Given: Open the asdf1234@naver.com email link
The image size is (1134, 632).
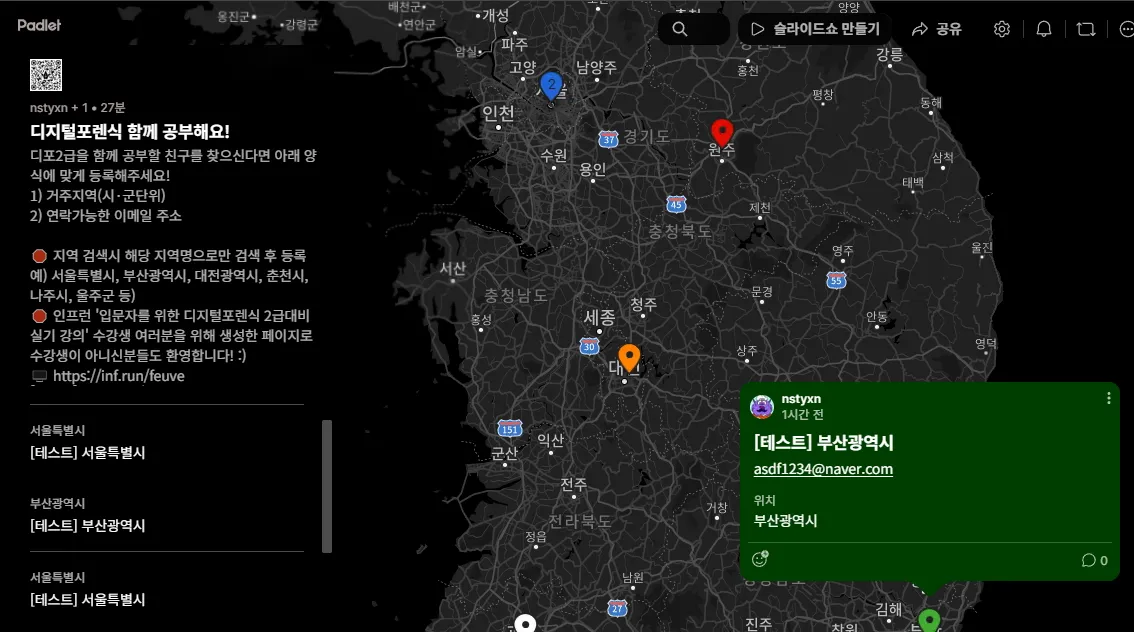Looking at the screenshot, I should tap(823, 469).
